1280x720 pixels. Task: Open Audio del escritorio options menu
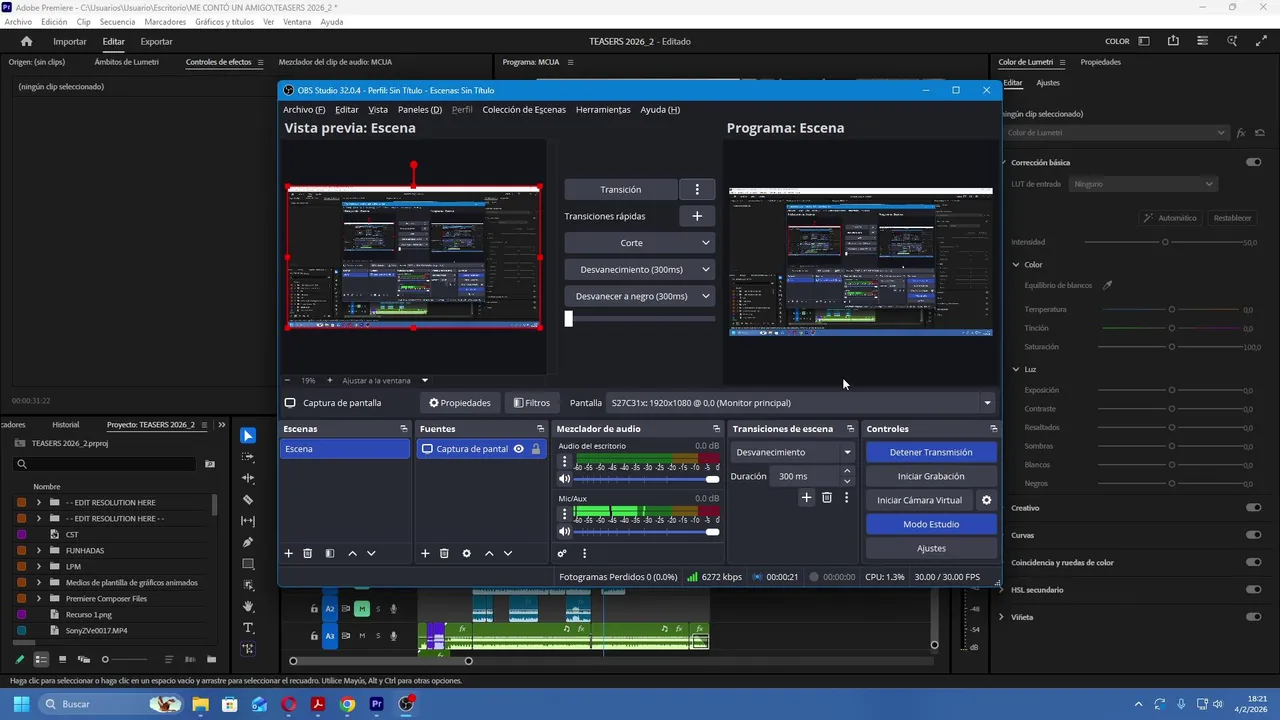[564, 462]
